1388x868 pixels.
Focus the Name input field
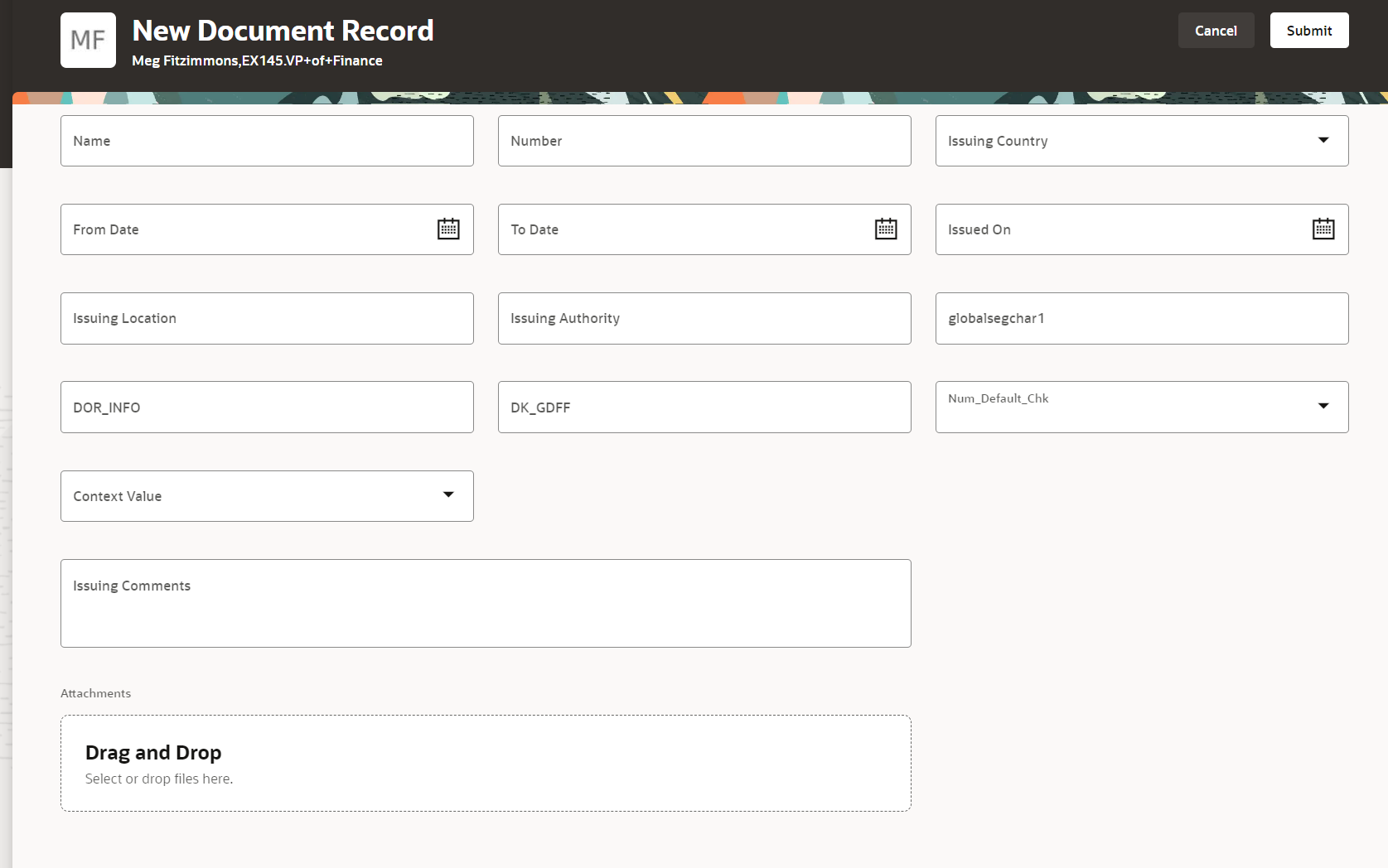pos(267,141)
